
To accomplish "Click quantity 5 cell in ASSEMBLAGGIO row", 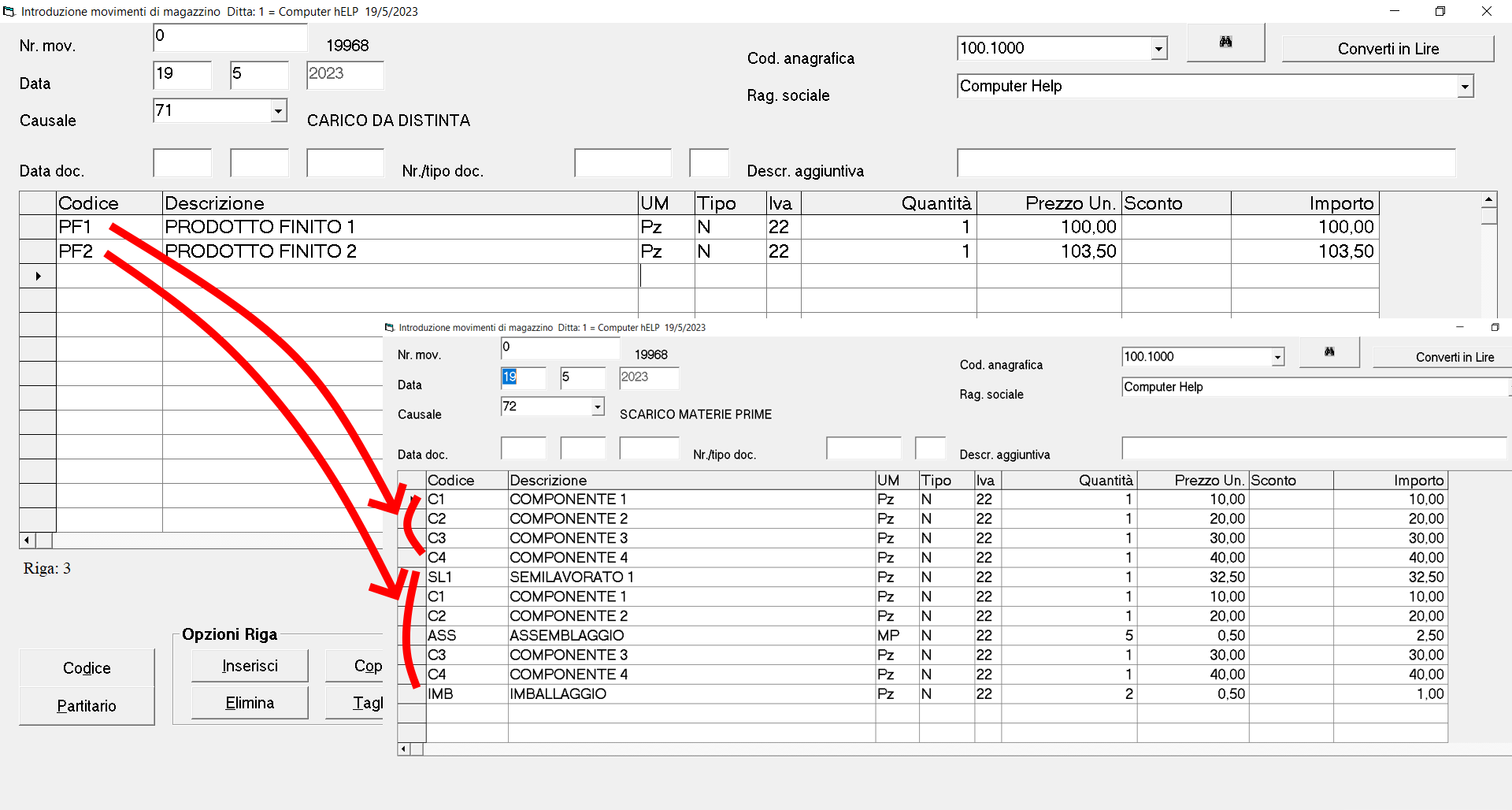I will point(1069,636).
